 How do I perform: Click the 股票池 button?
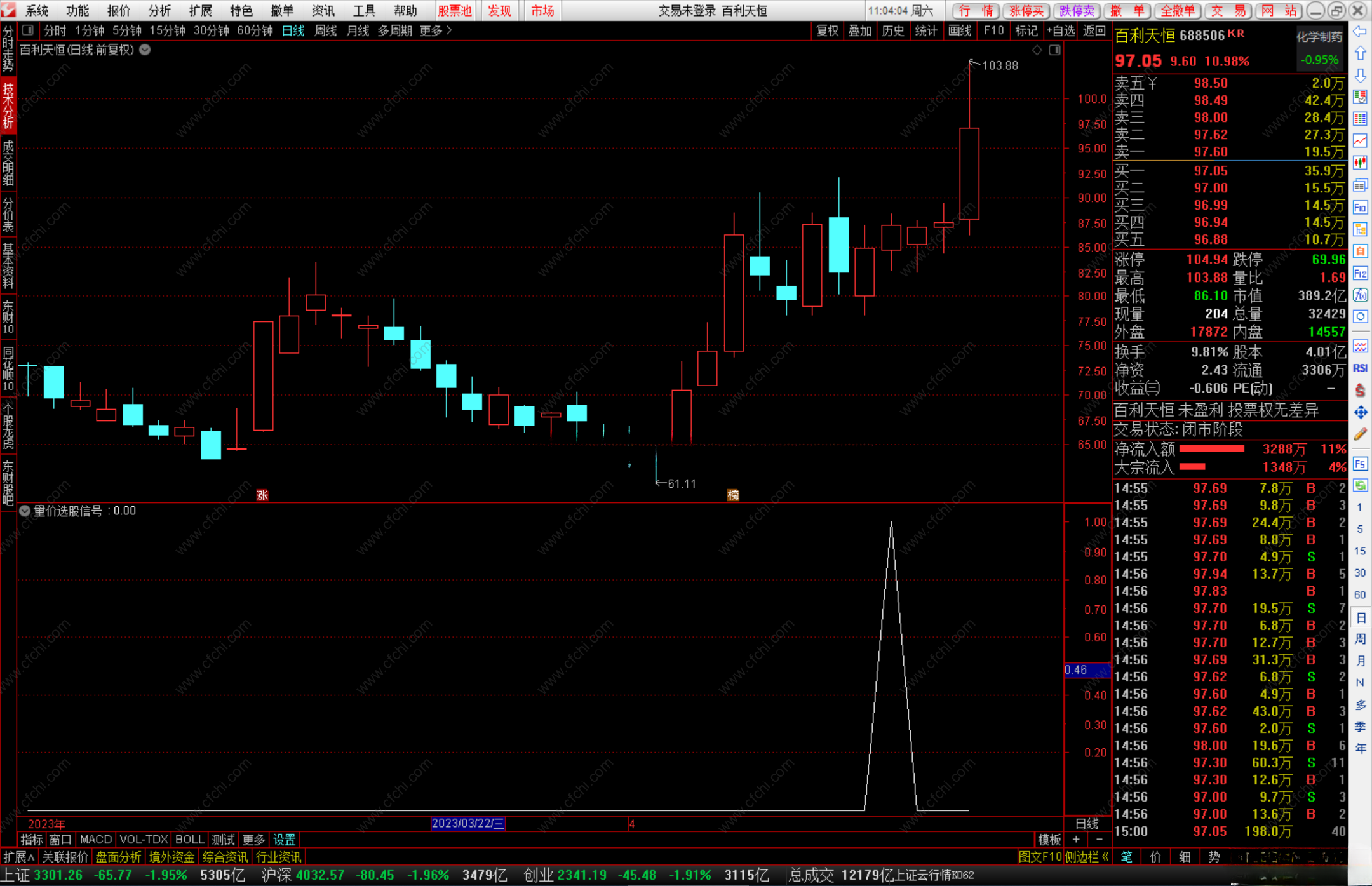455,10
